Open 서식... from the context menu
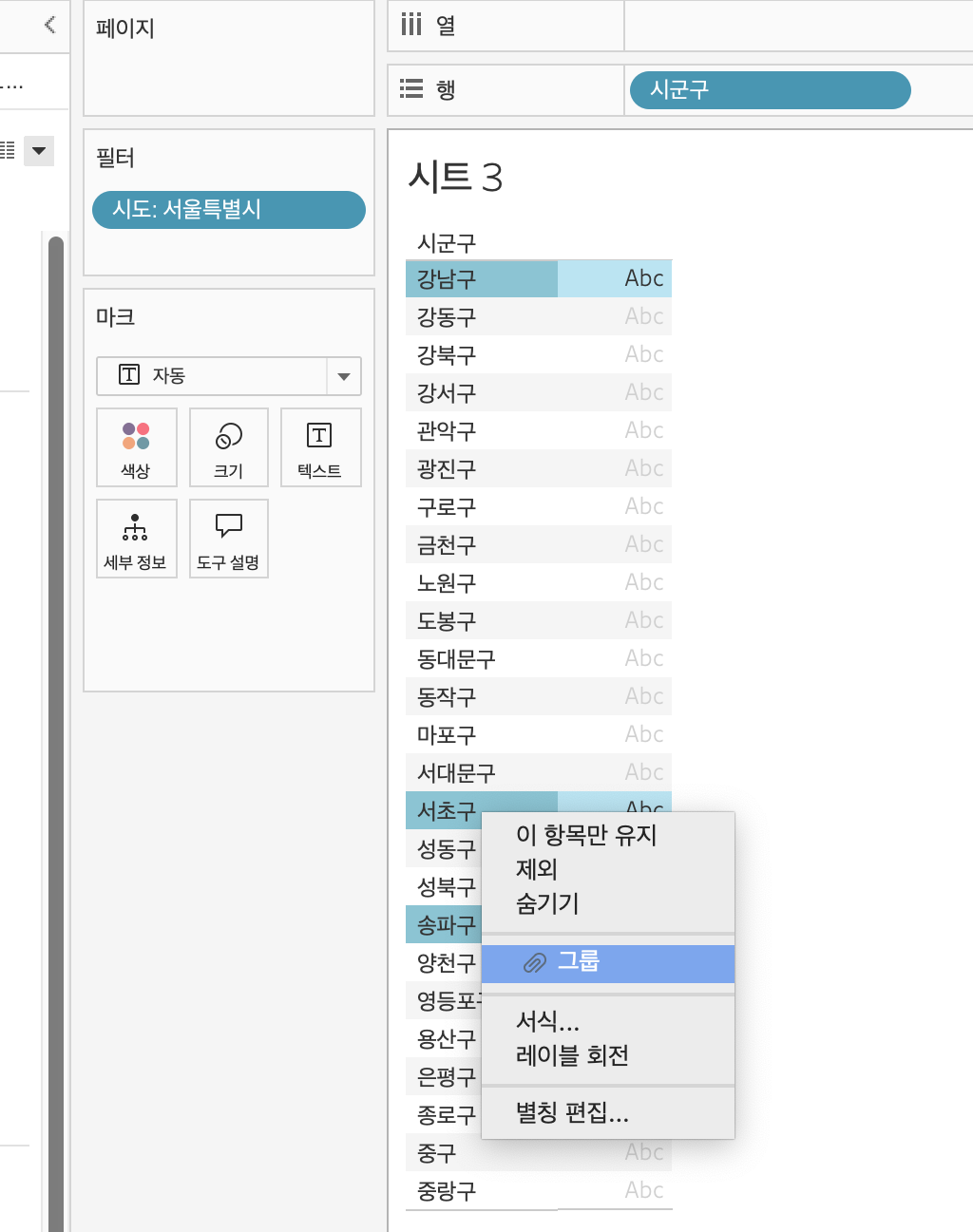Image resolution: width=973 pixels, height=1232 pixels. 547,1021
